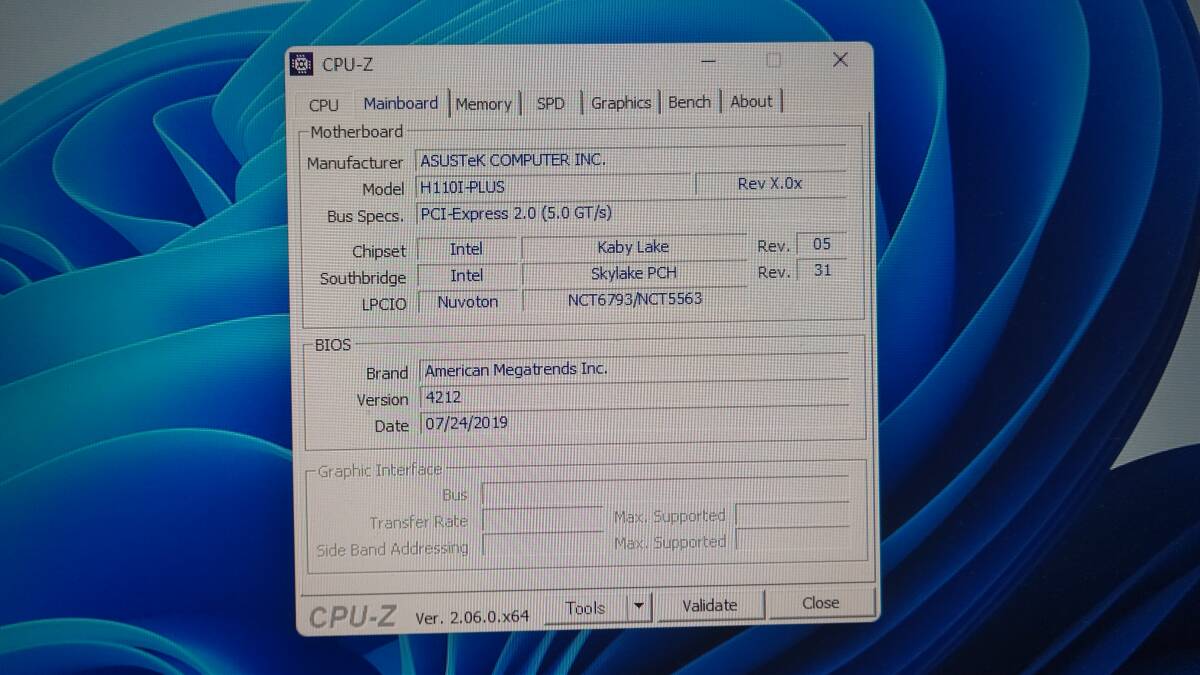This screenshot has width=1200, height=675.
Task: Go to the SPD tab
Action: click(550, 103)
